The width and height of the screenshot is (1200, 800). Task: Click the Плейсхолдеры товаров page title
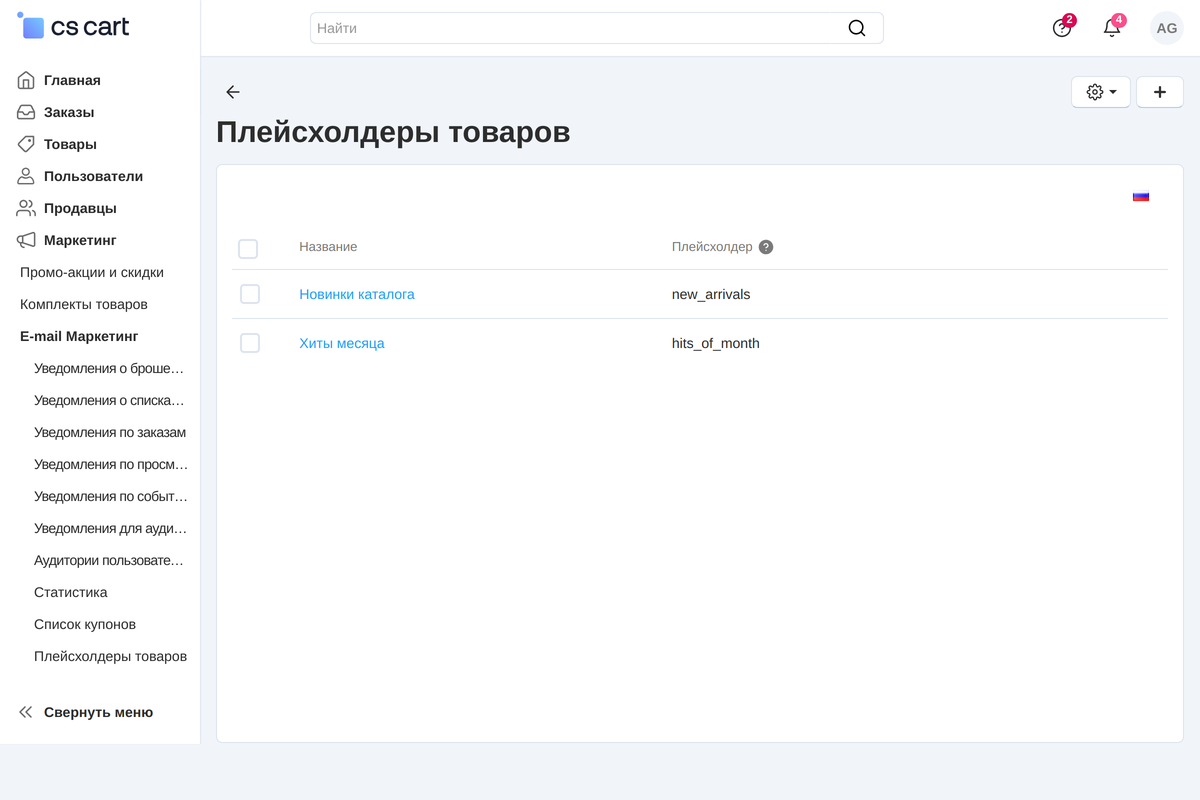[393, 132]
